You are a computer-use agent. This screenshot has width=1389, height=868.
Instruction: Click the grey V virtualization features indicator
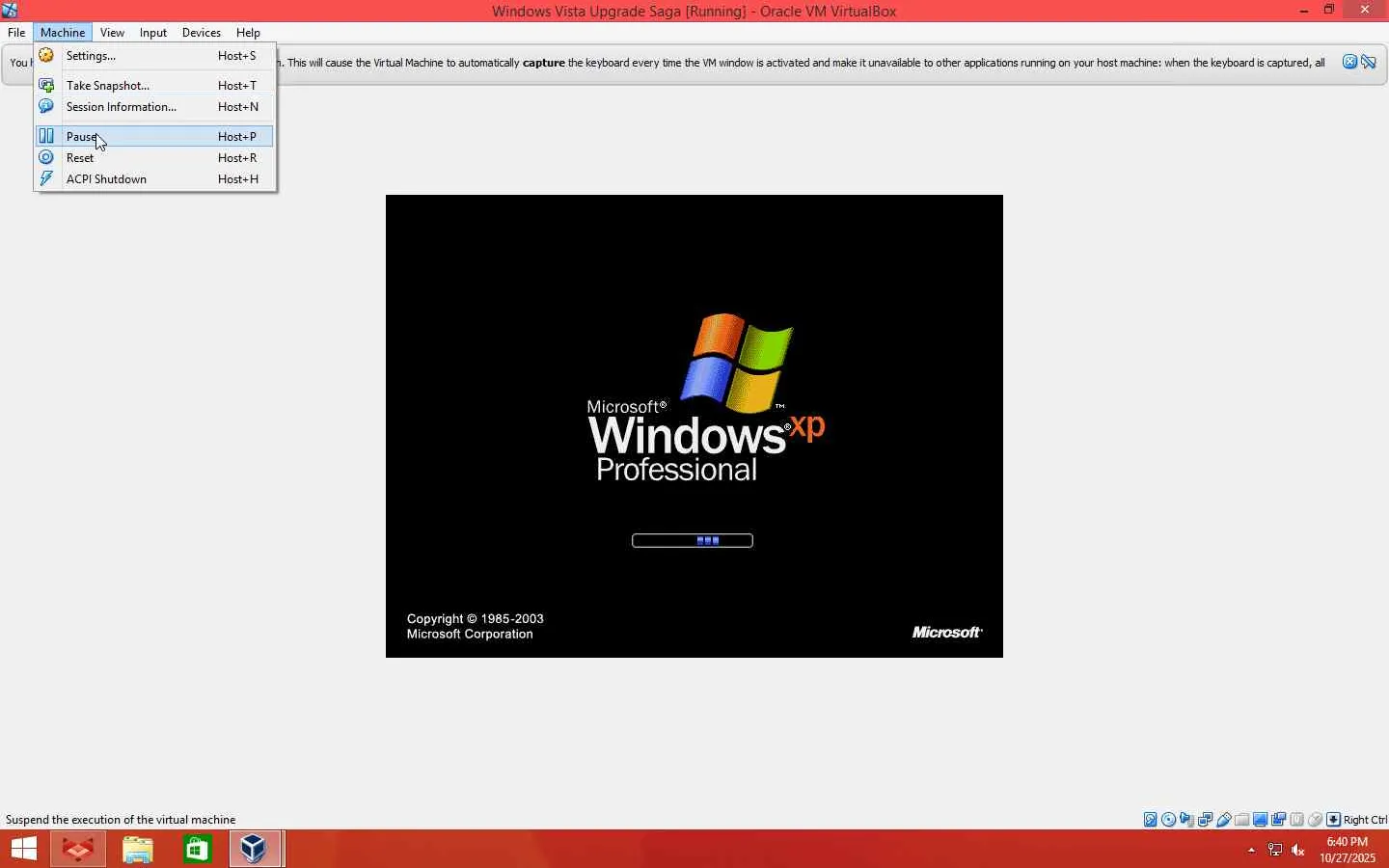1297,820
